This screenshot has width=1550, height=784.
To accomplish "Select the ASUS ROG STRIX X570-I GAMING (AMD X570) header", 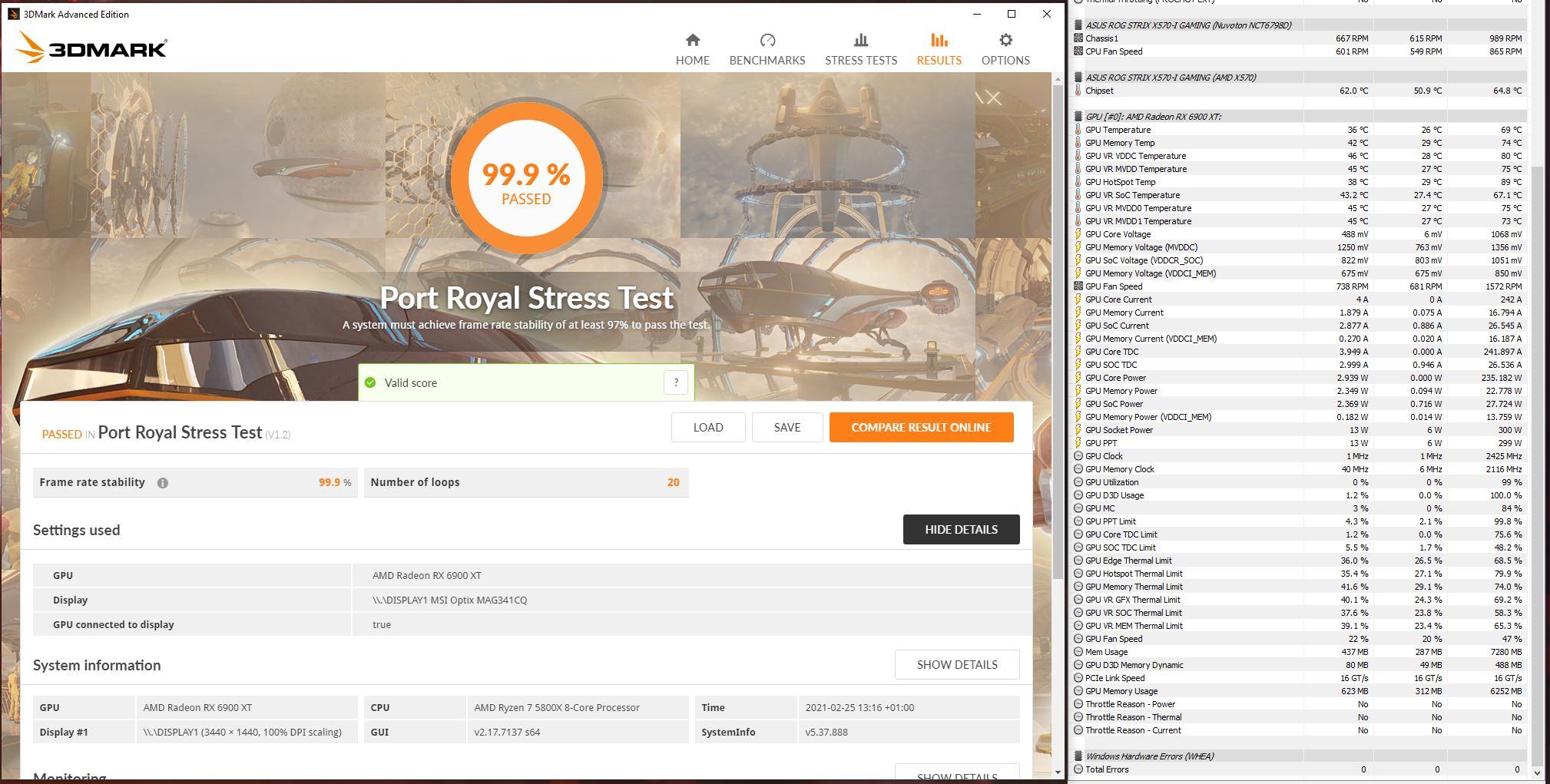I will (x=1299, y=78).
